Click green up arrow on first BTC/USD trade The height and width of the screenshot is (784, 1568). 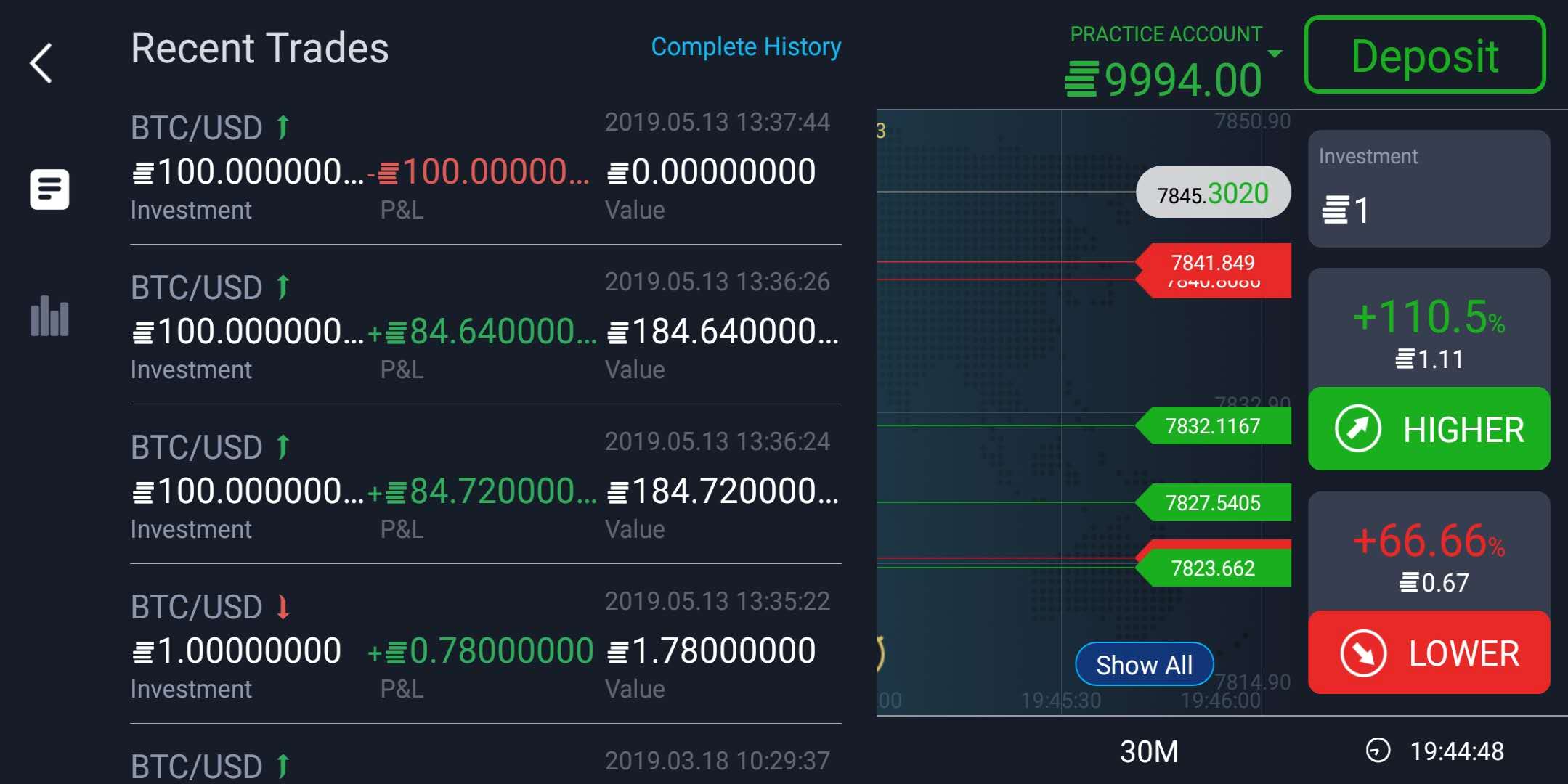coord(283,128)
